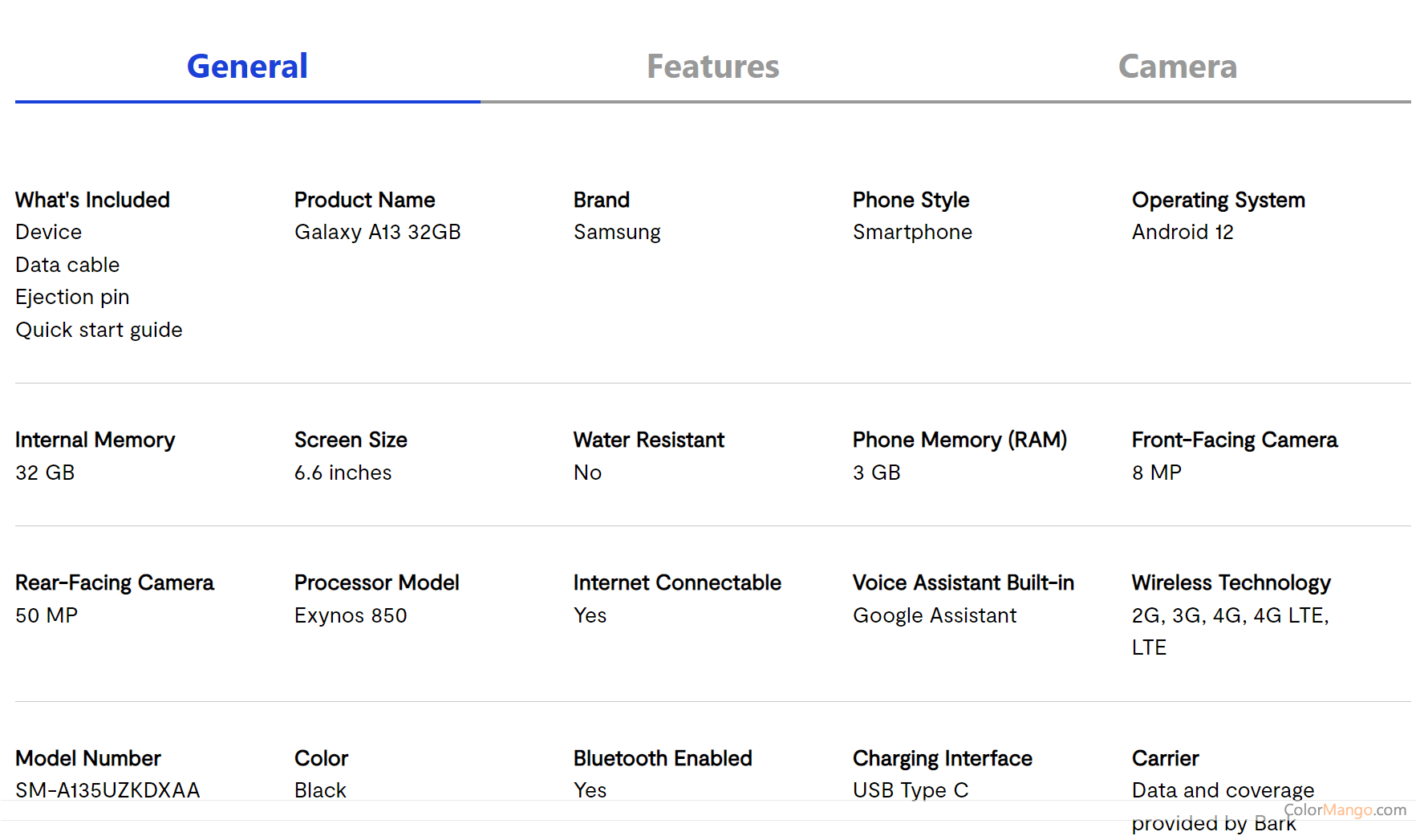
Task: Click the Black color value
Action: (320, 790)
